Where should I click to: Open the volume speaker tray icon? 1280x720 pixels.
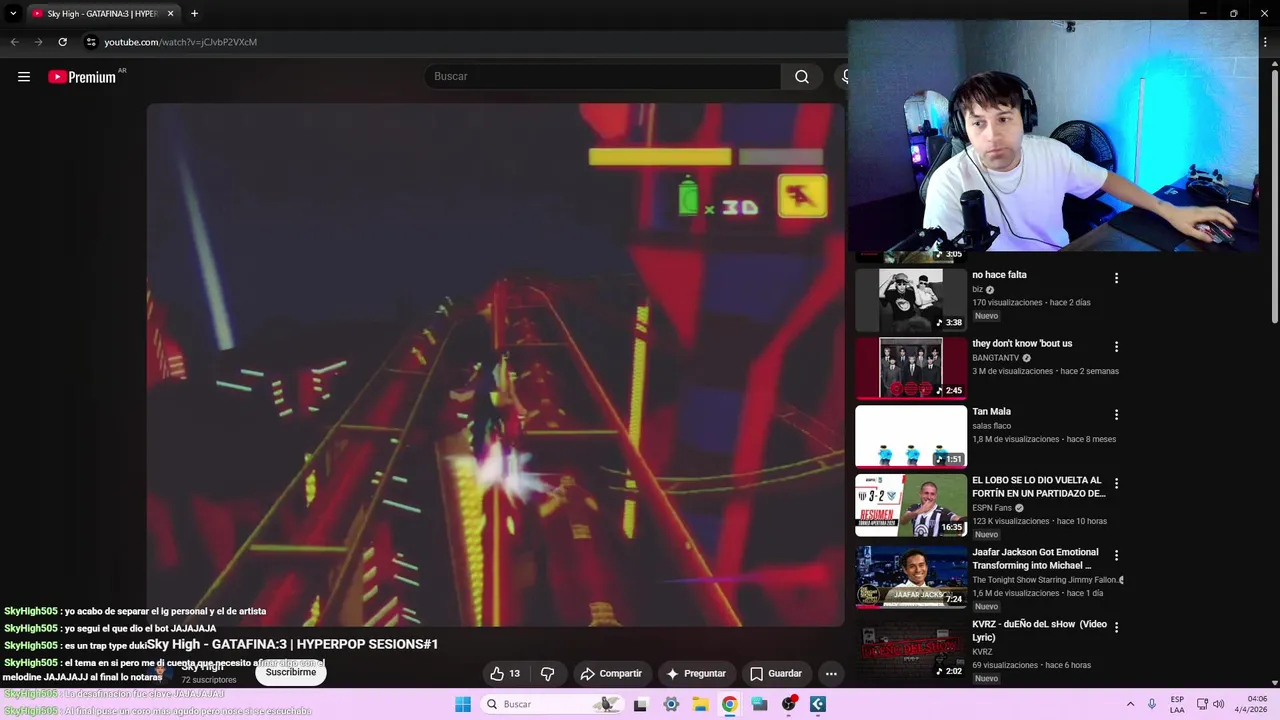point(1218,704)
